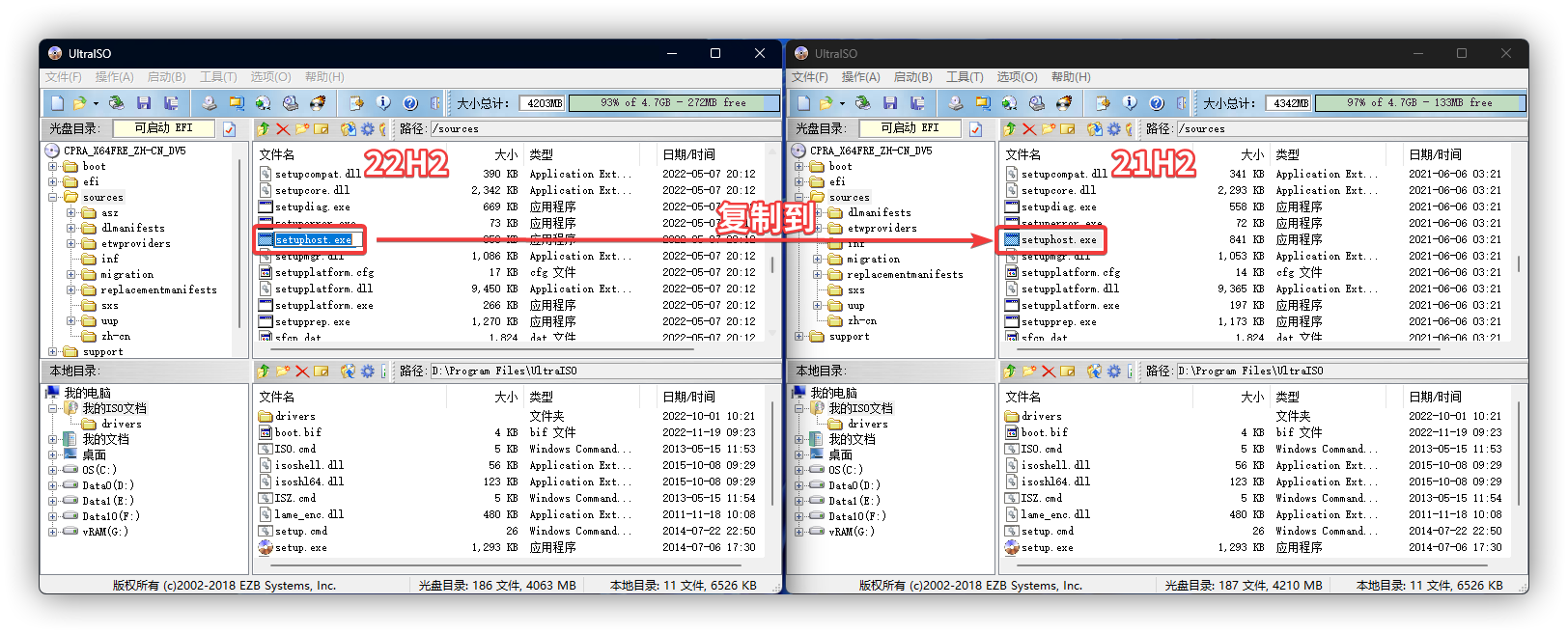
Task: Expand OS(C:) drive in left window local tree
Action: pos(53,470)
